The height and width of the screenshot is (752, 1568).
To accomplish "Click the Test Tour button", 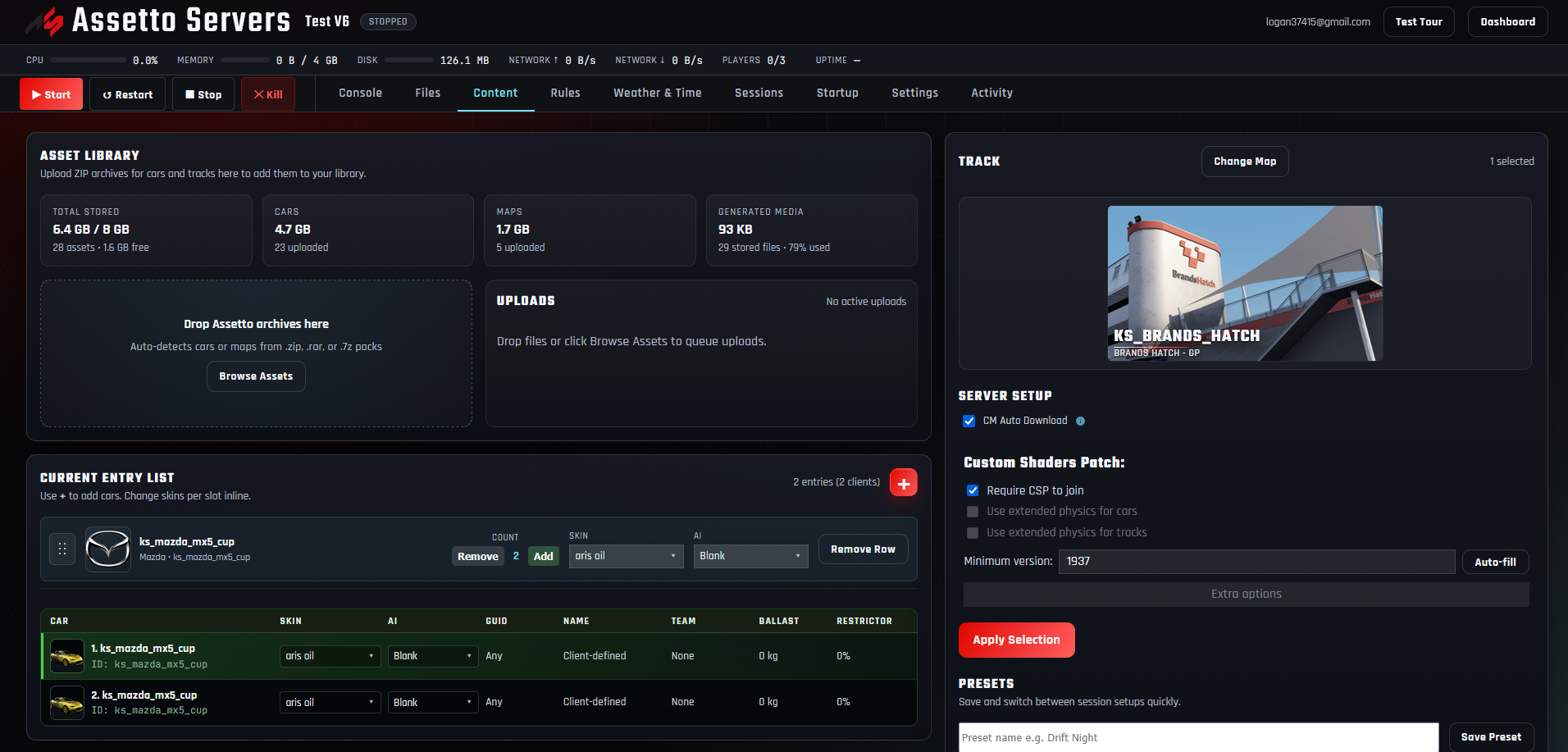I will pos(1419,22).
